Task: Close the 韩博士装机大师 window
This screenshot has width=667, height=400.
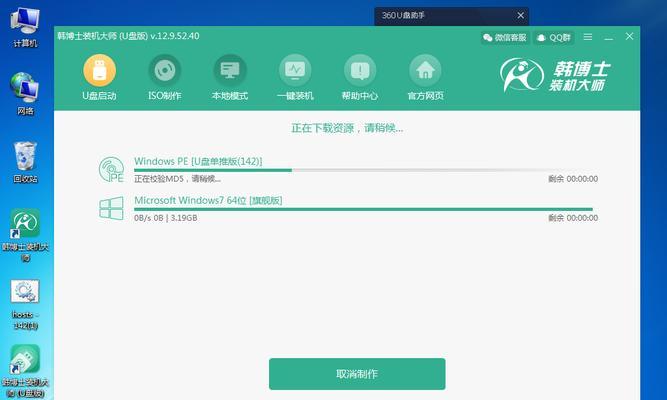Action: pyautogui.click(x=630, y=37)
